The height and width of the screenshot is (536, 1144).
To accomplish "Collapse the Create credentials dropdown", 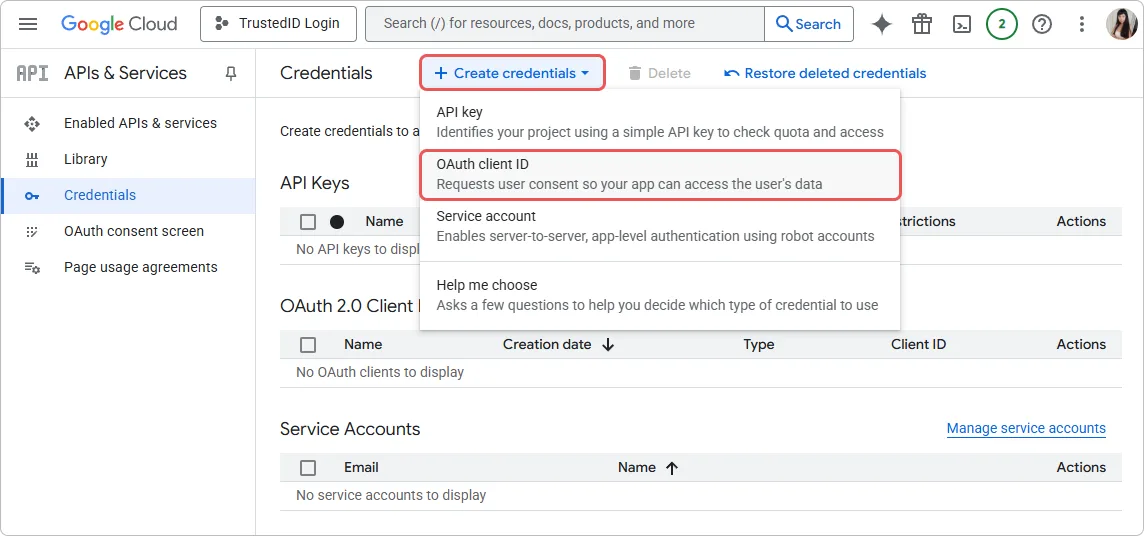I will [x=512, y=73].
